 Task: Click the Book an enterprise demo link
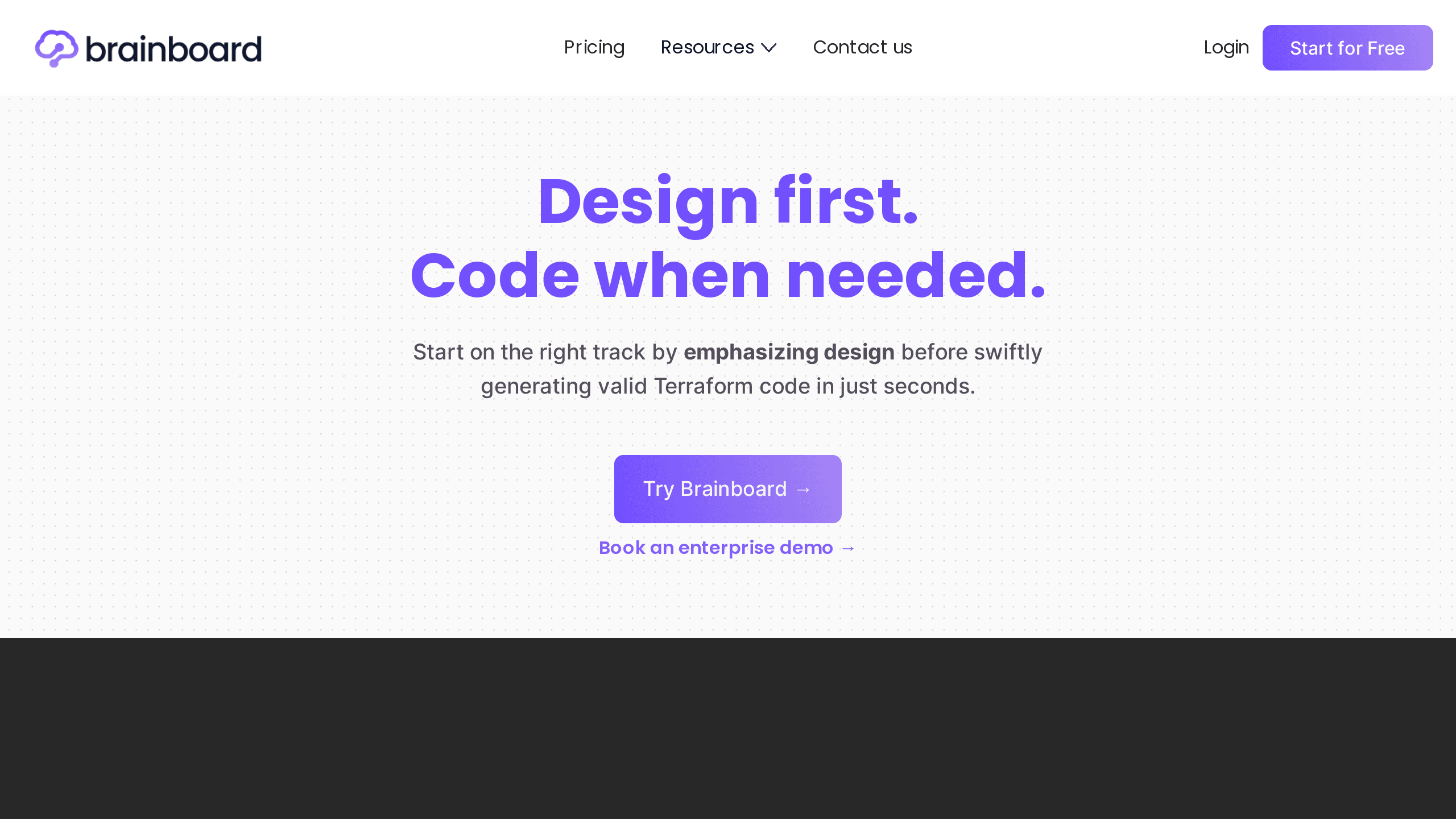point(727,548)
